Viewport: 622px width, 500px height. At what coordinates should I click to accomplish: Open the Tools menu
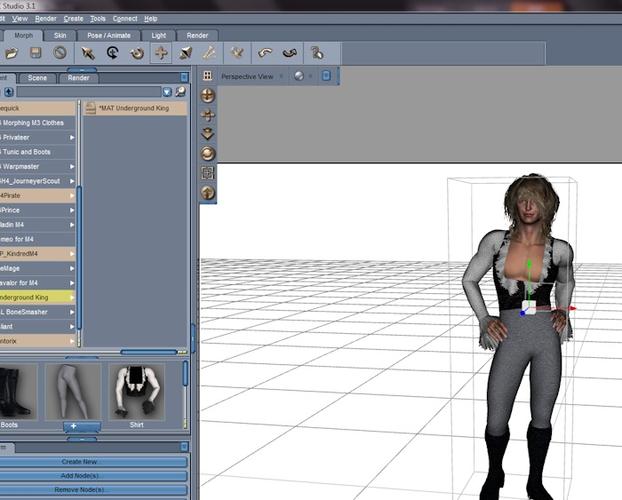[98, 19]
